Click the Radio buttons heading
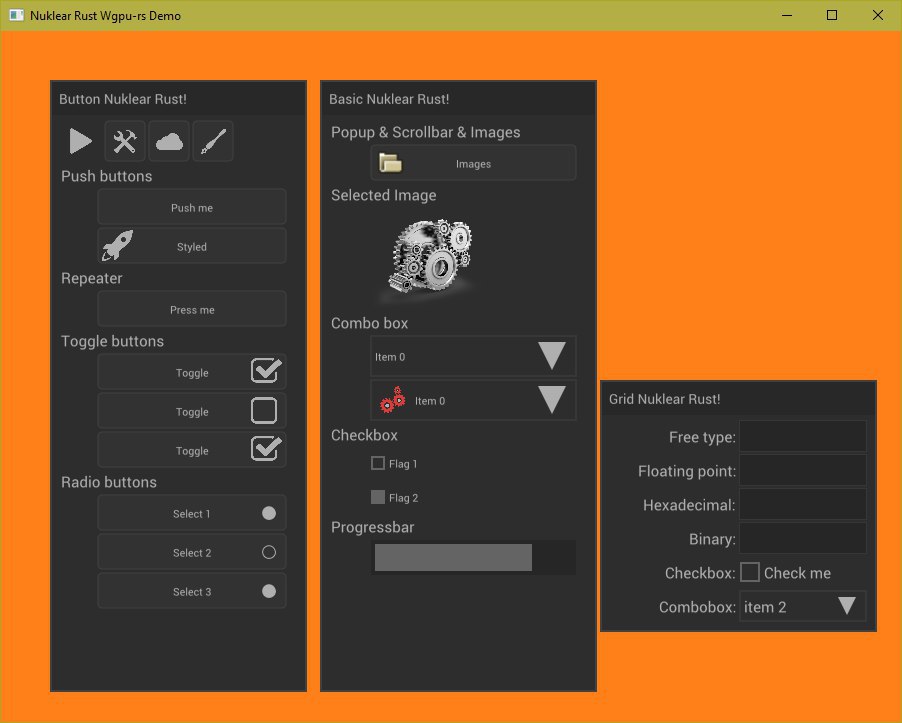The width and height of the screenshot is (902, 723). (x=109, y=482)
